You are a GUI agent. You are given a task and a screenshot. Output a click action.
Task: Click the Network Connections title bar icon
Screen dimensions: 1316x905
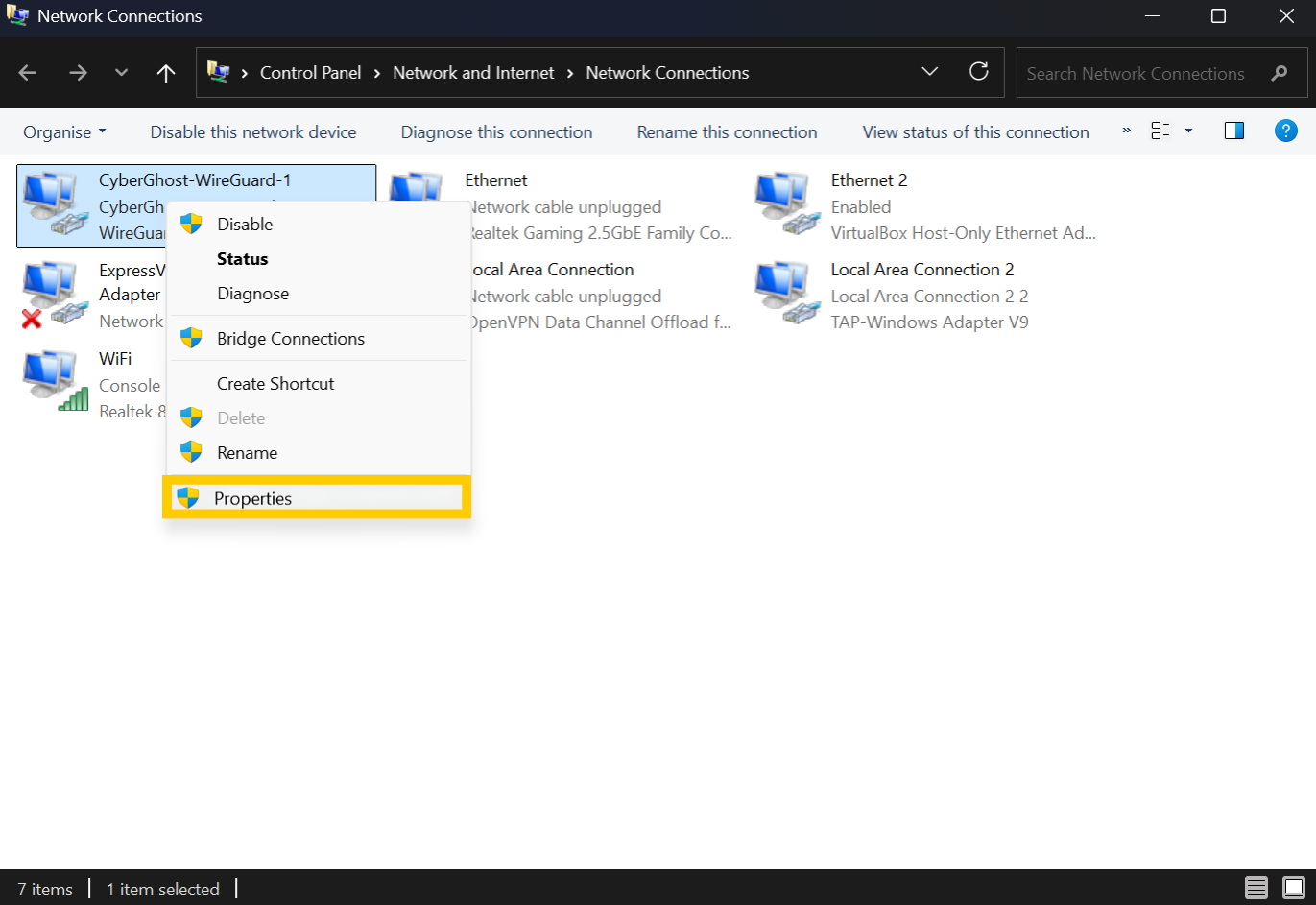click(x=17, y=15)
